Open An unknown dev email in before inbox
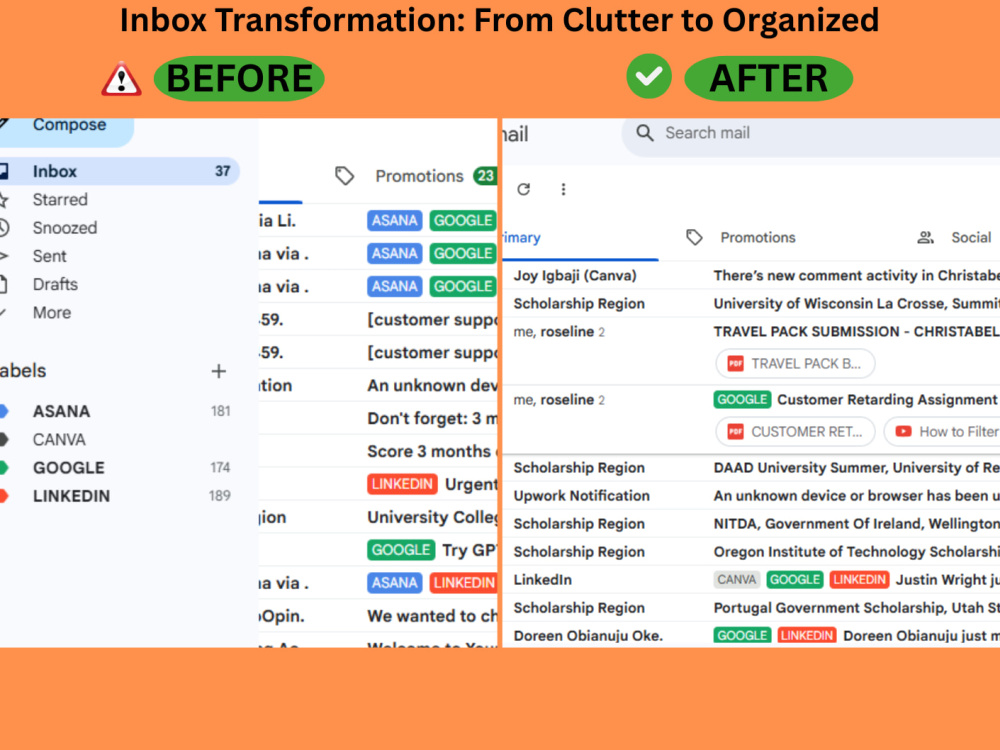 pyautogui.click(x=378, y=385)
